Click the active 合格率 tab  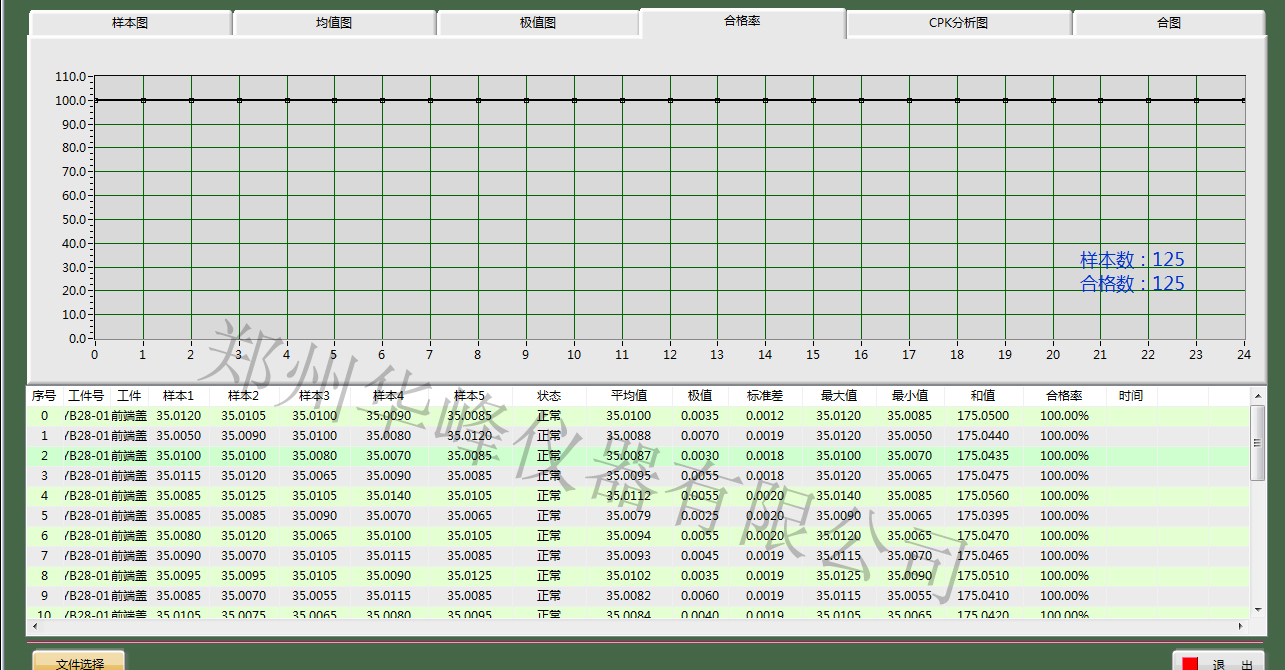(742, 21)
